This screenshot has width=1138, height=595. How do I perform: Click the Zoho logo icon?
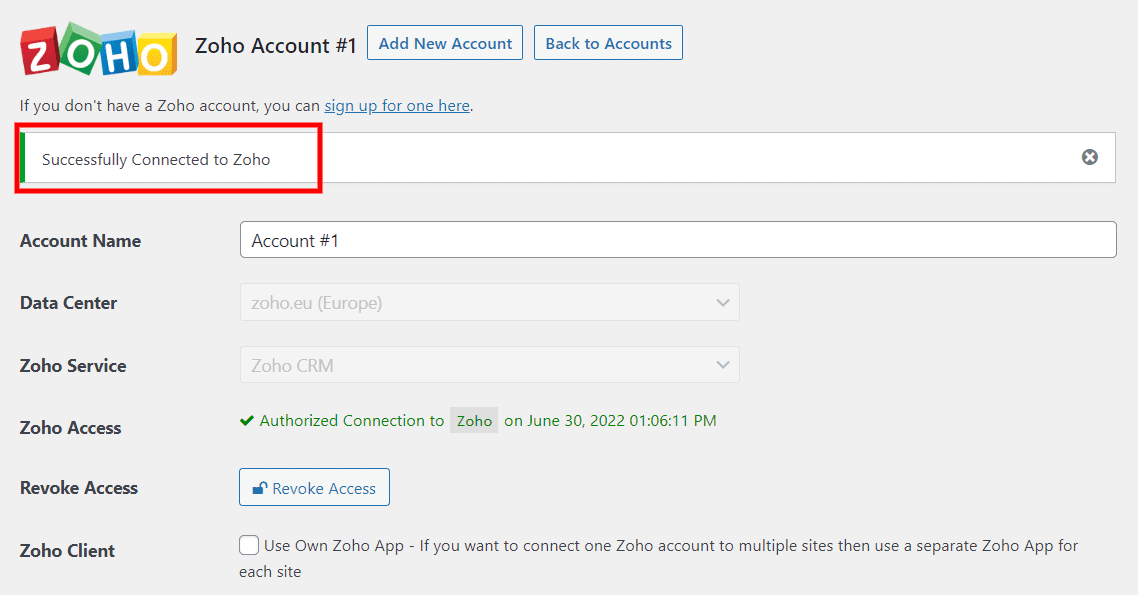tap(97, 51)
